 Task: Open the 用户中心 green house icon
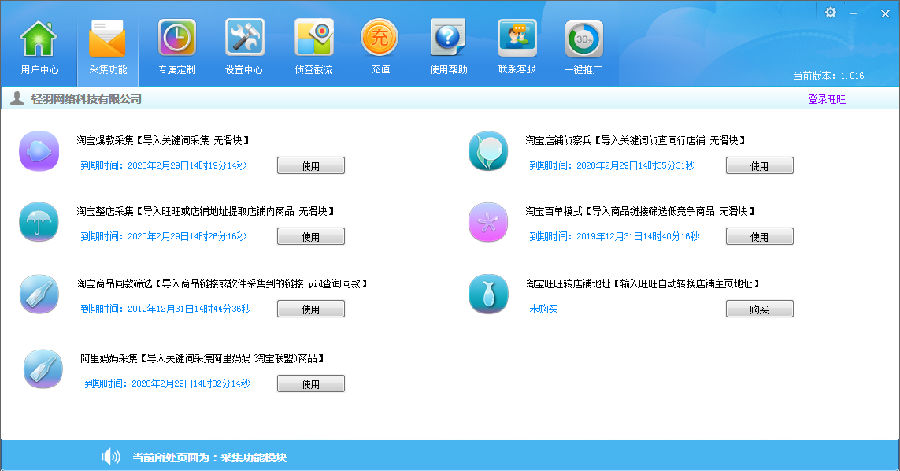[38, 38]
